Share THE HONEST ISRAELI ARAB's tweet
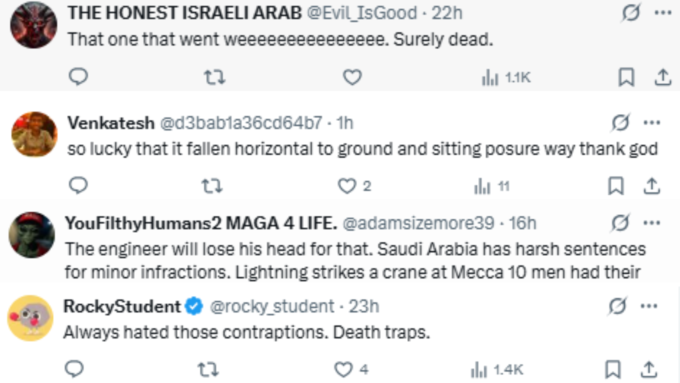 click(663, 78)
